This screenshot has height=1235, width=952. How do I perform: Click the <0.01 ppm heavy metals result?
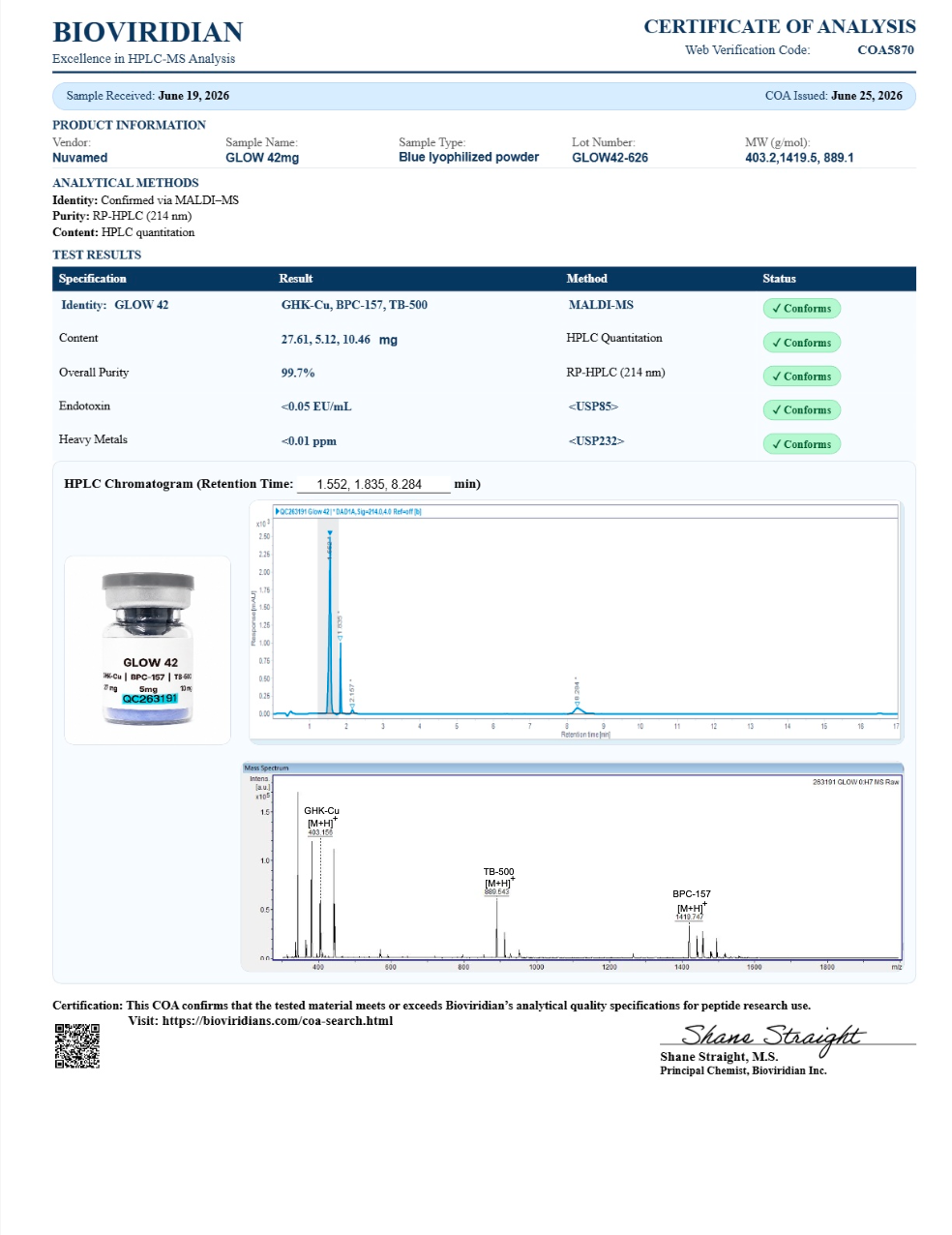(x=309, y=441)
